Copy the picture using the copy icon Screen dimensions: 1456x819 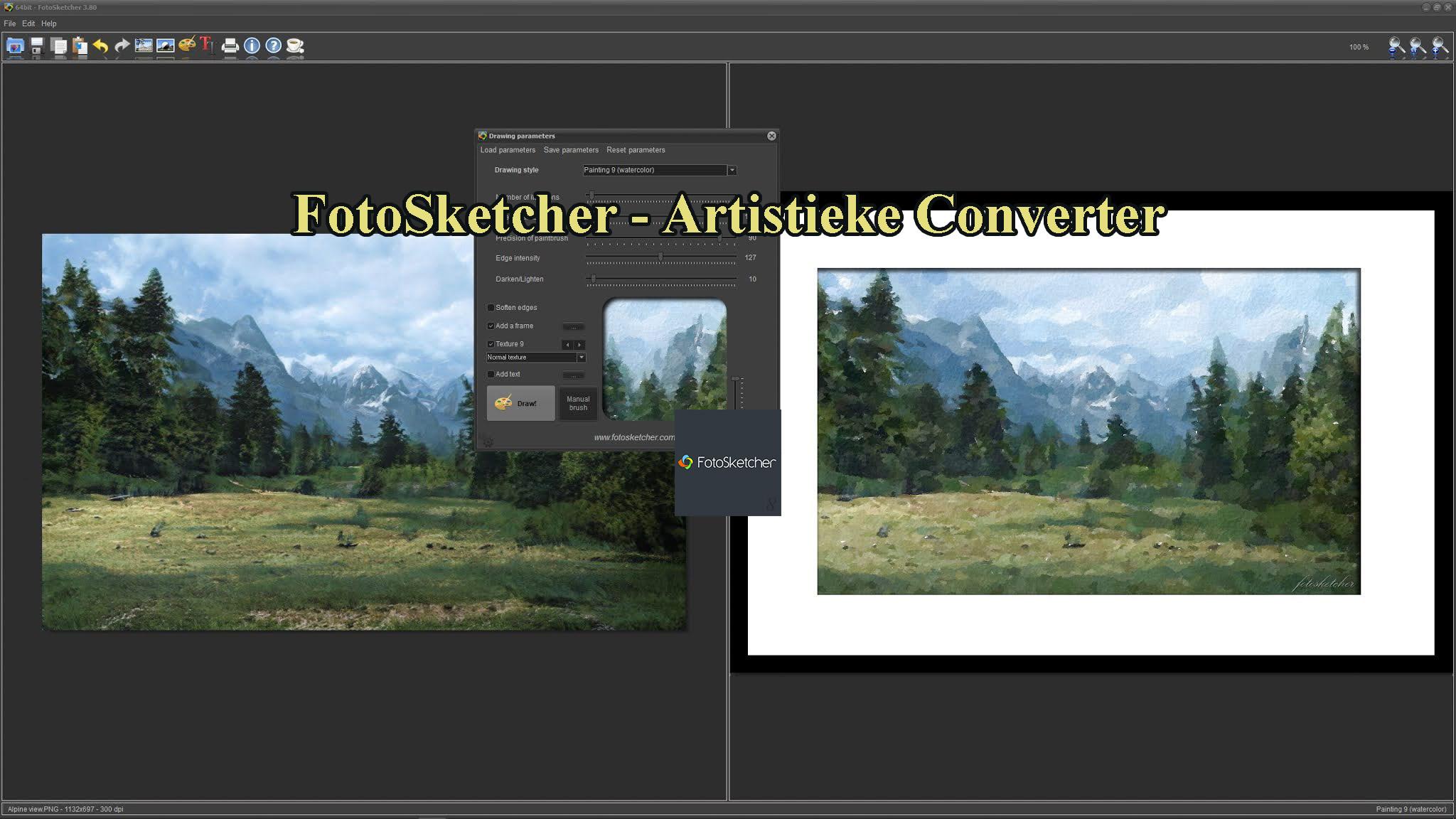[x=59, y=46]
